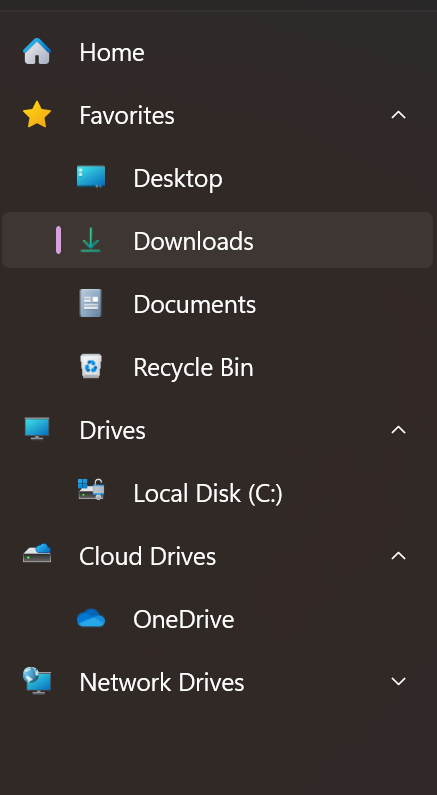This screenshot has width=437, height=795.
Task: Click the Home house icon
Action: pyautogui.click(x=37, y=52)
